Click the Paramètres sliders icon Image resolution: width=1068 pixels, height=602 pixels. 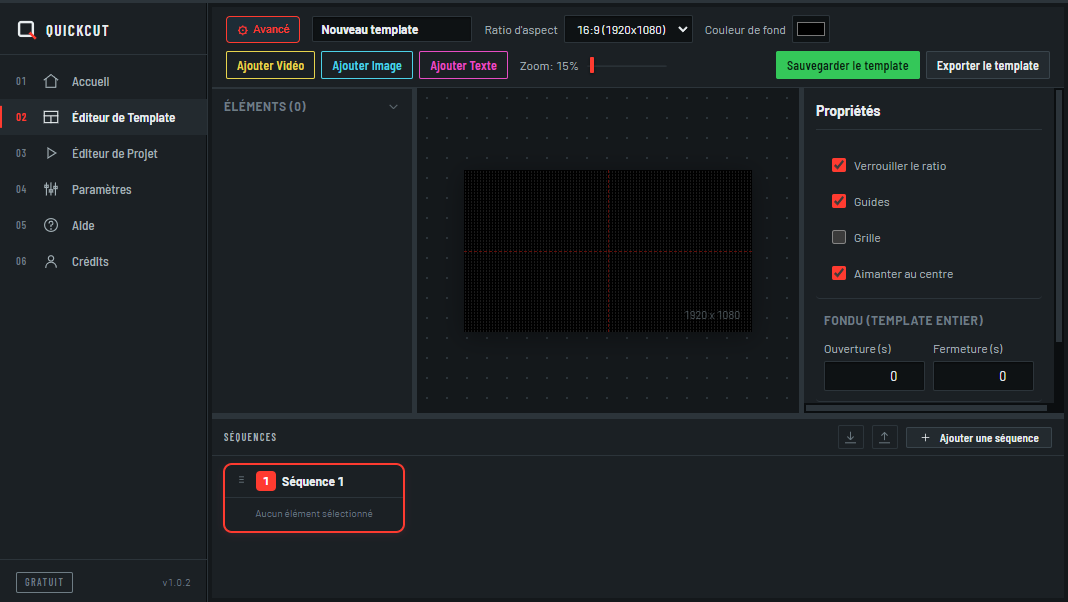coord(50,189)
